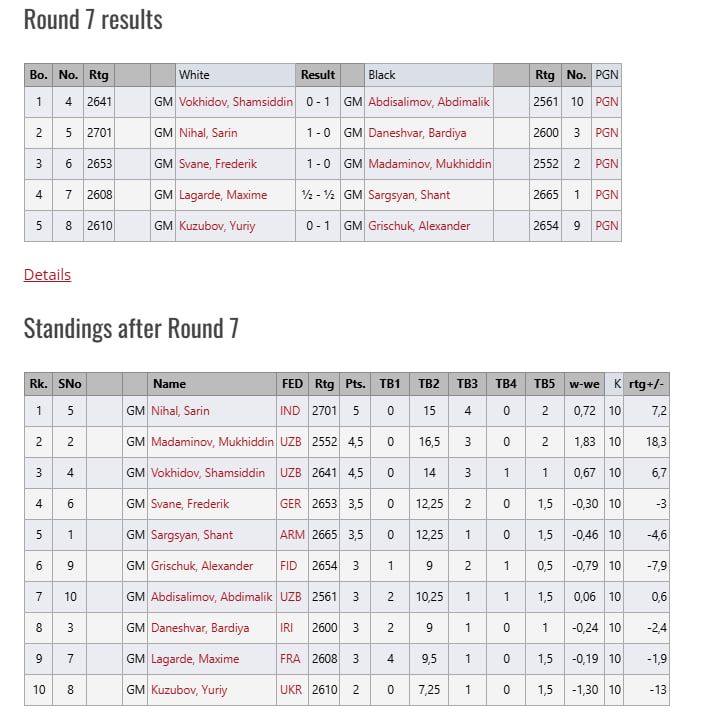Open PGN for Kuzubov vs Grischuk game

point(606,226)
